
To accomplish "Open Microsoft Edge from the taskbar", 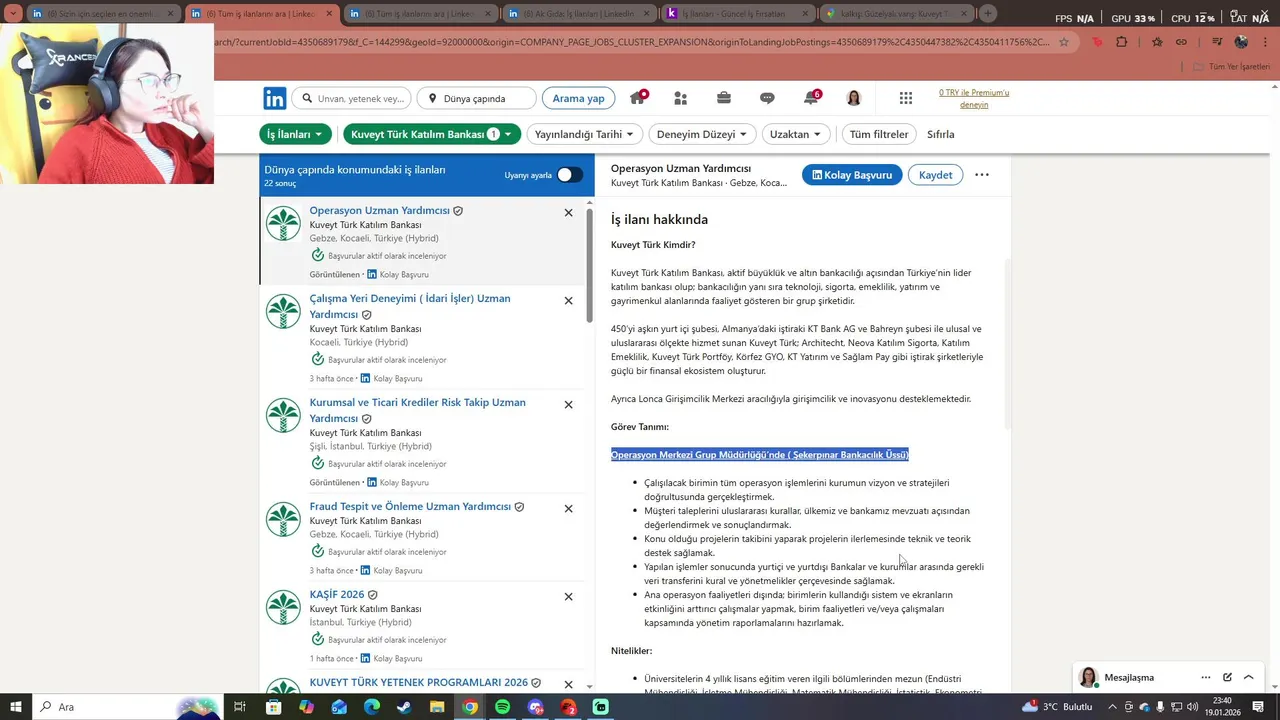I will (371, 707).
